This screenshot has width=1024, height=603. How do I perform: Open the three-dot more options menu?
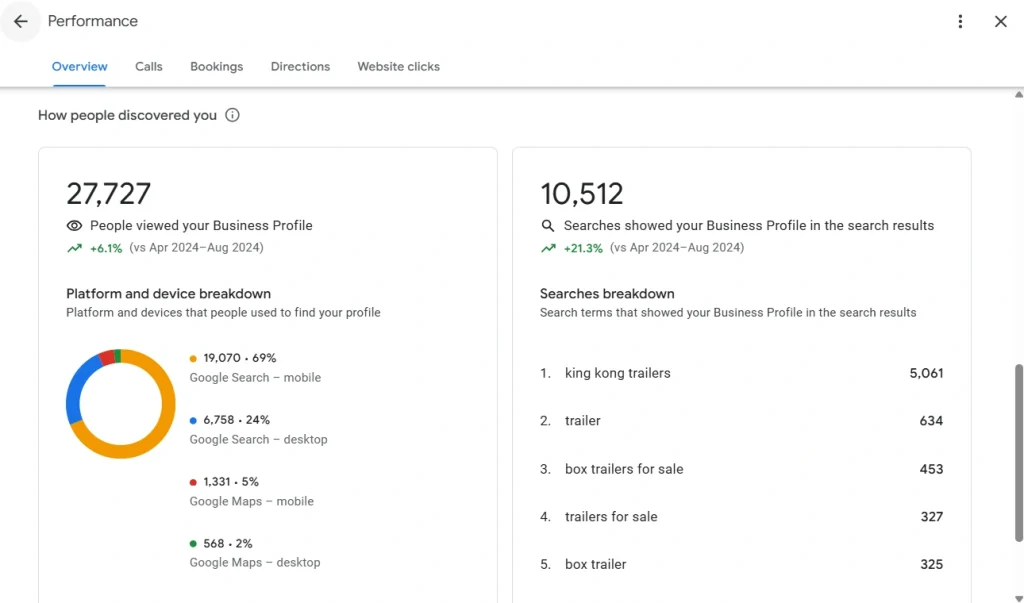point(960,21)
